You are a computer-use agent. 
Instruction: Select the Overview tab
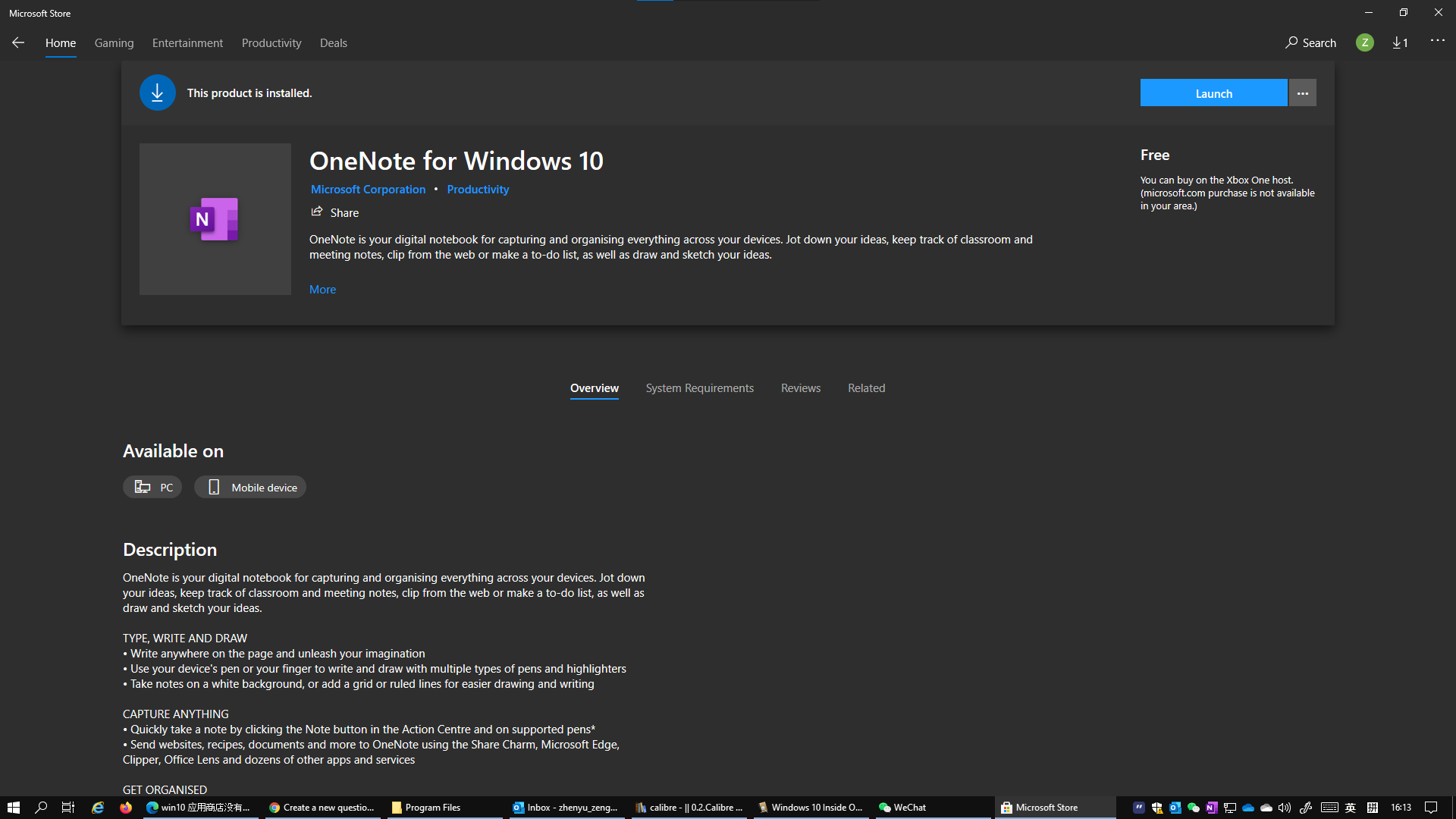(x=595, y=388)
